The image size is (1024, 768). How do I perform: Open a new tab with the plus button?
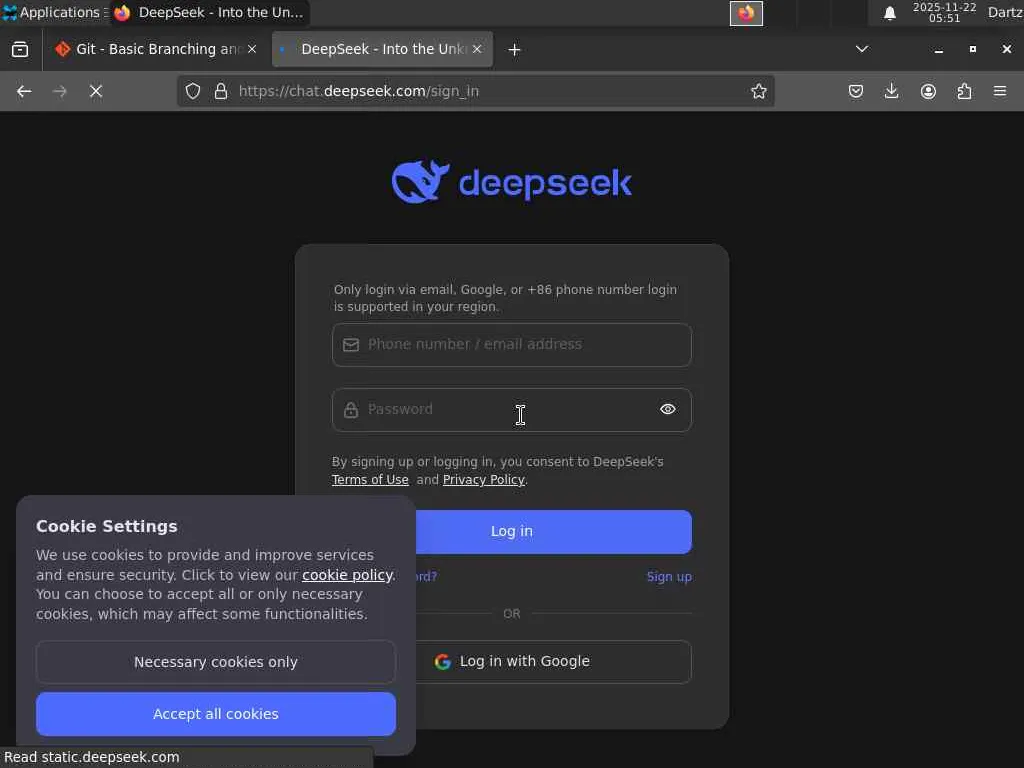[514, 50]
